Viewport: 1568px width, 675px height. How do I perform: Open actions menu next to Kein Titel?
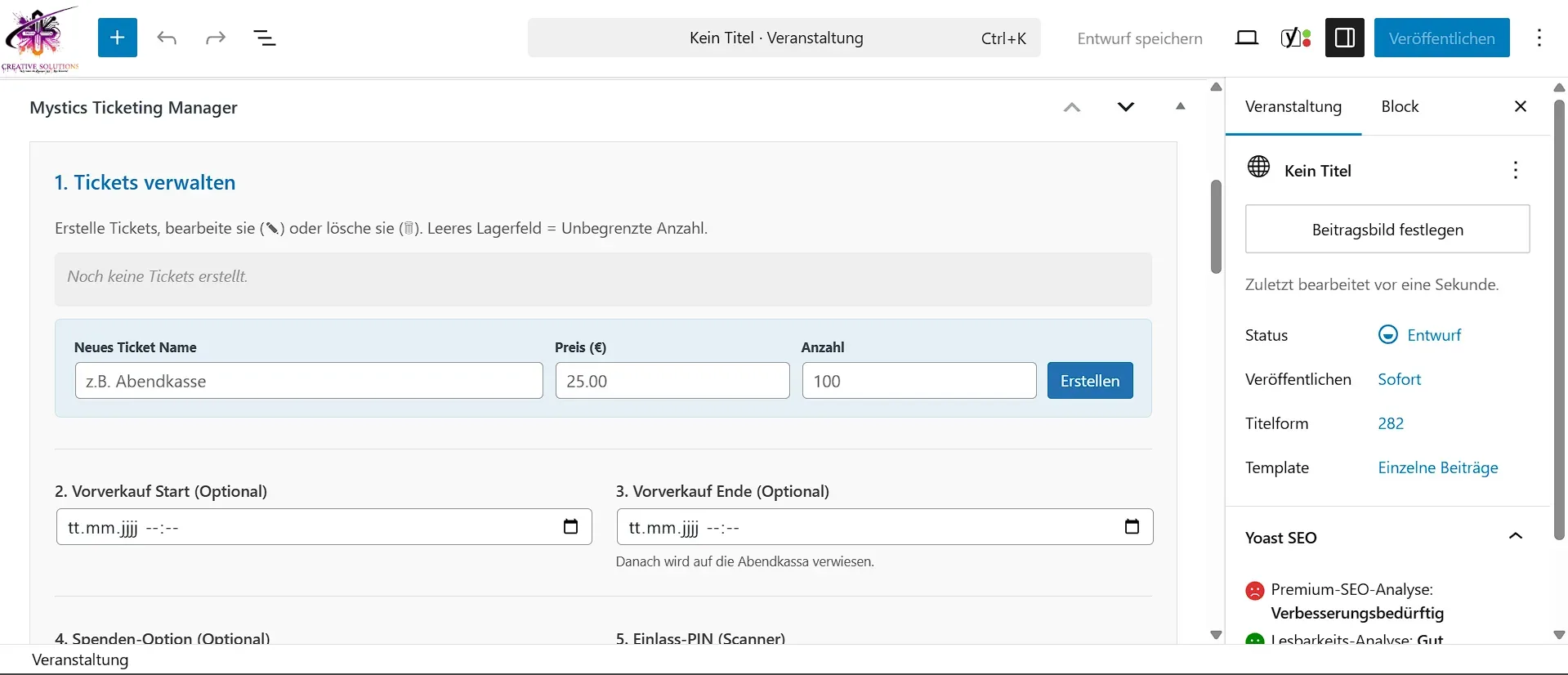tap(1515, 170)
